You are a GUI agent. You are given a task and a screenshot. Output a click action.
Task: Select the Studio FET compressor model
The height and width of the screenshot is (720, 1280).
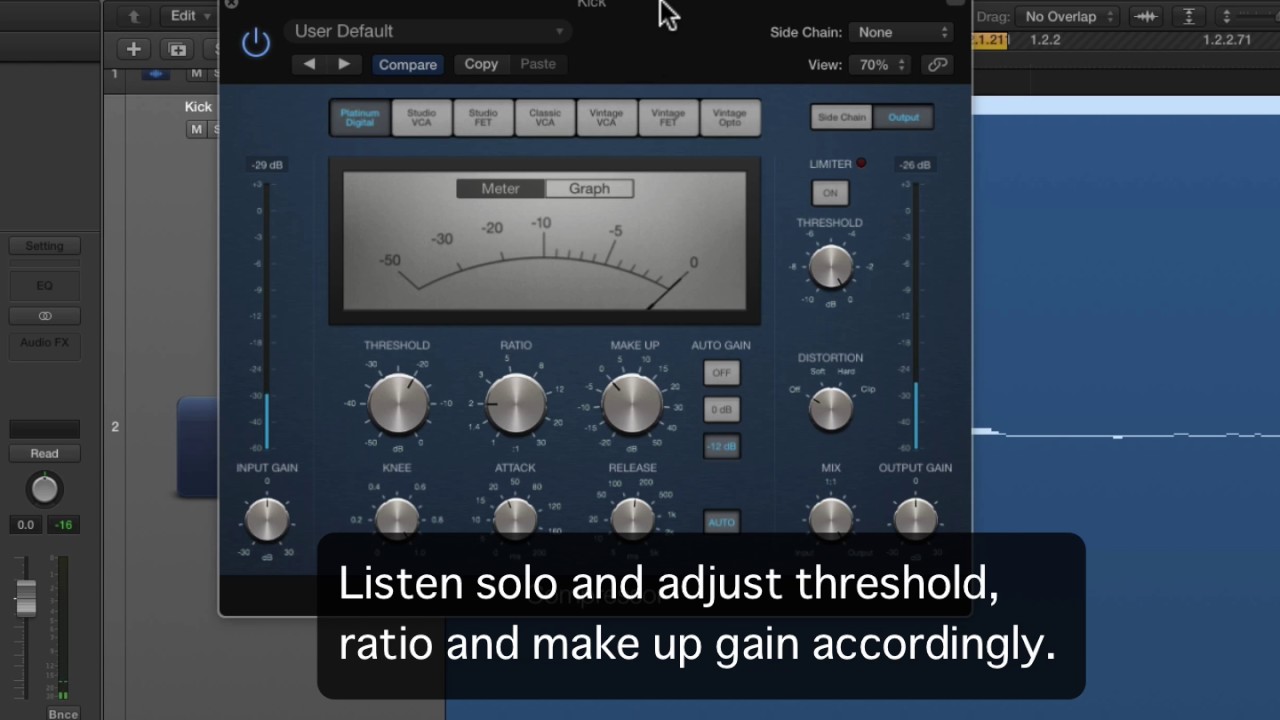click(483, 118)
